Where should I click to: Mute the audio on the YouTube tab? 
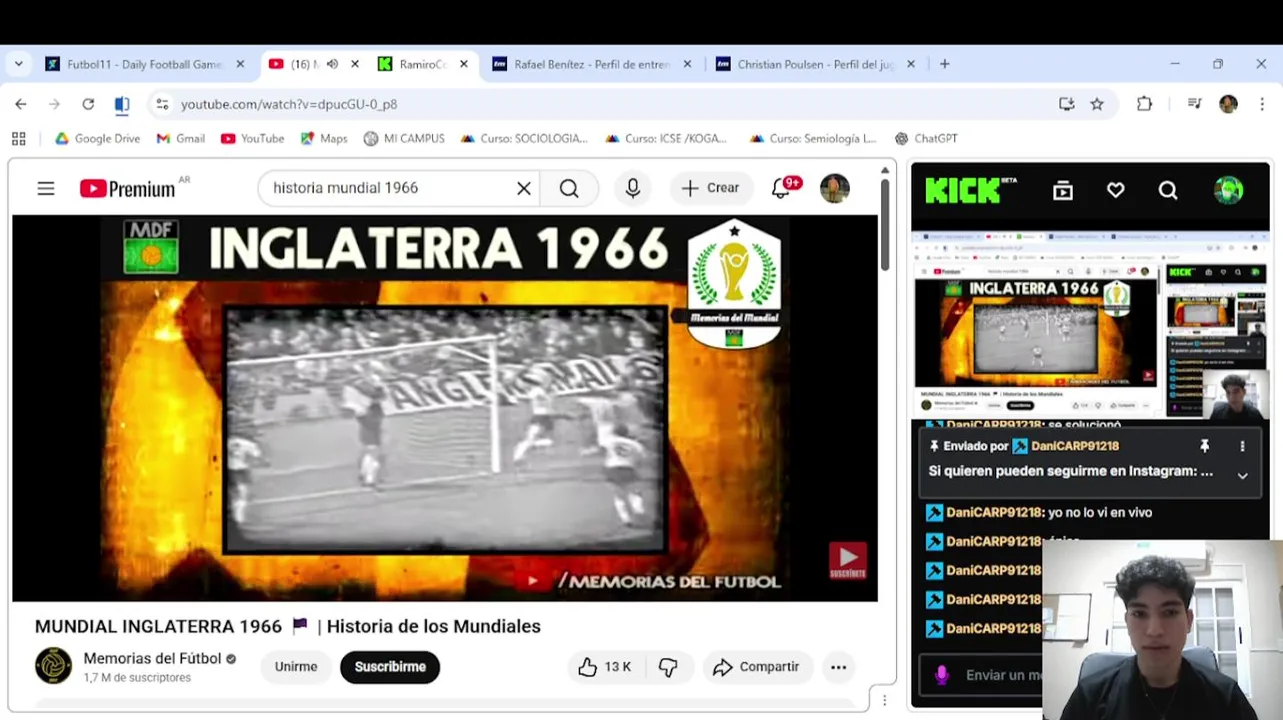coord(332,64)
